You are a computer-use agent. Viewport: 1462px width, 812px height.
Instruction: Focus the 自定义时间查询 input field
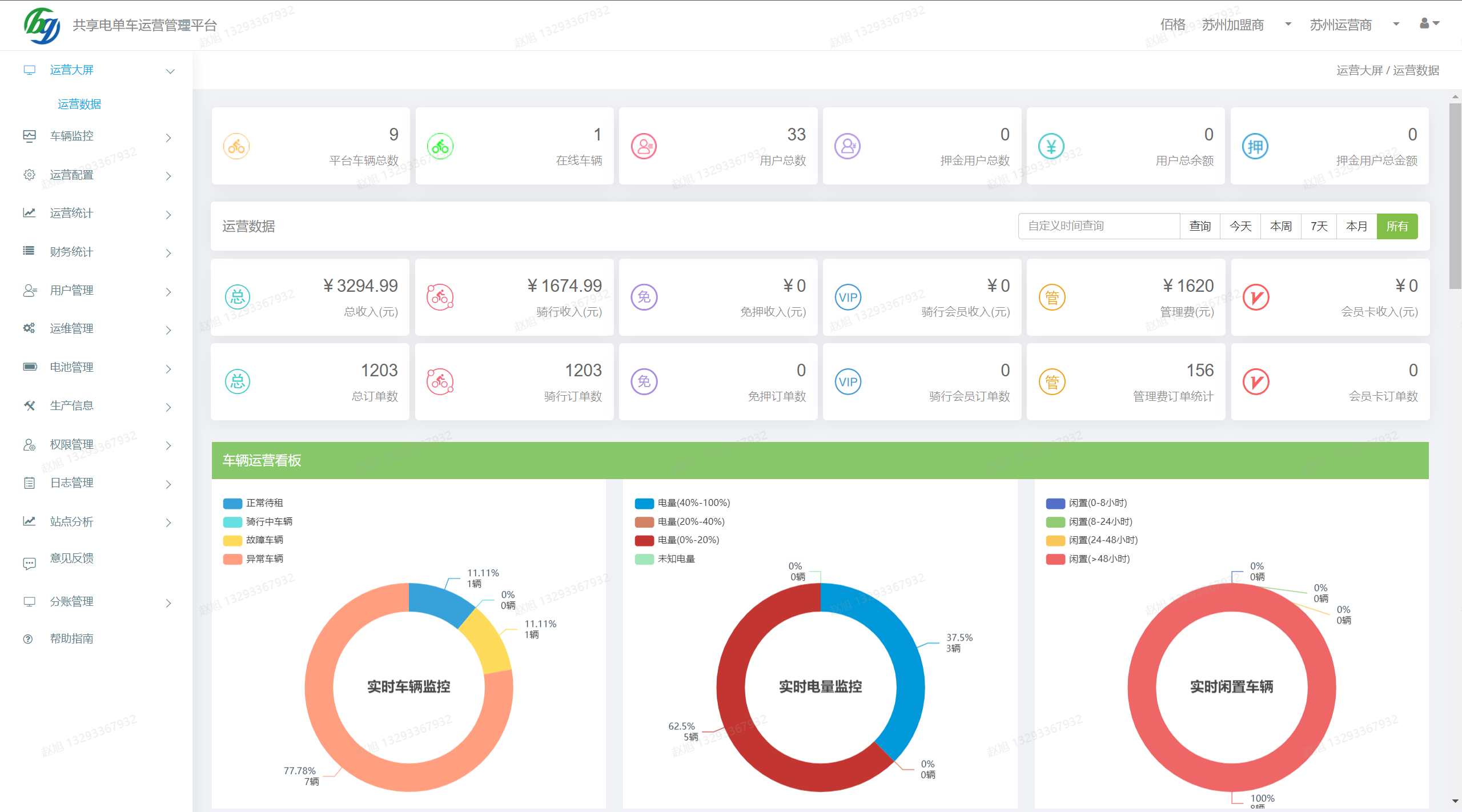click(1098, 227)
